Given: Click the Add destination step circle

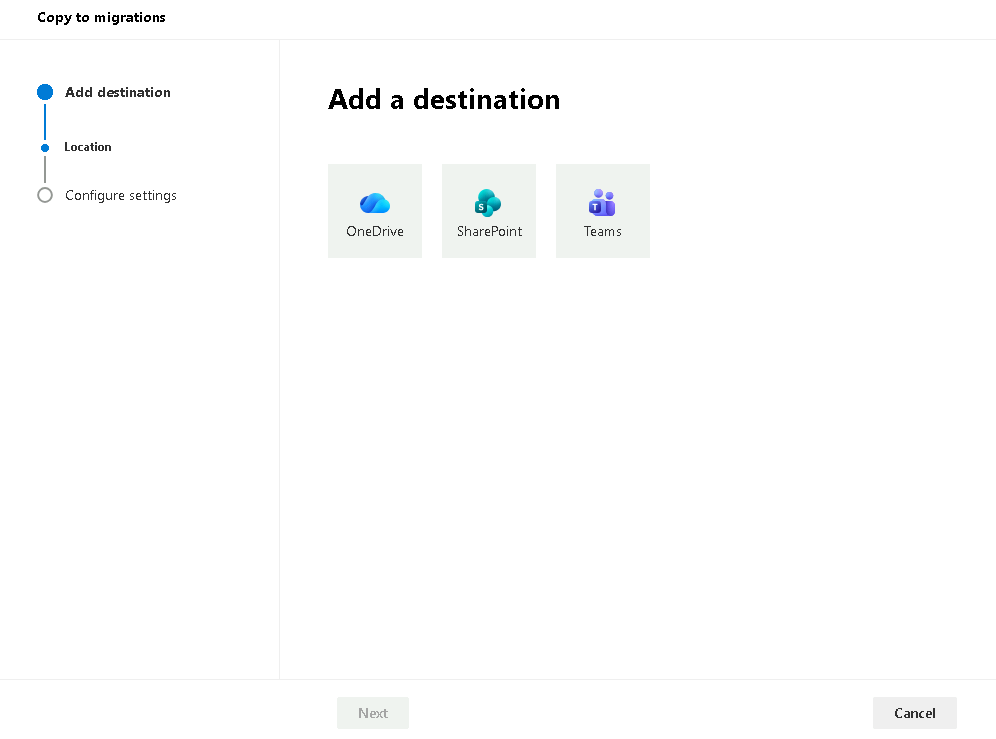Looking at the screenshot, I should click(45, 92).
